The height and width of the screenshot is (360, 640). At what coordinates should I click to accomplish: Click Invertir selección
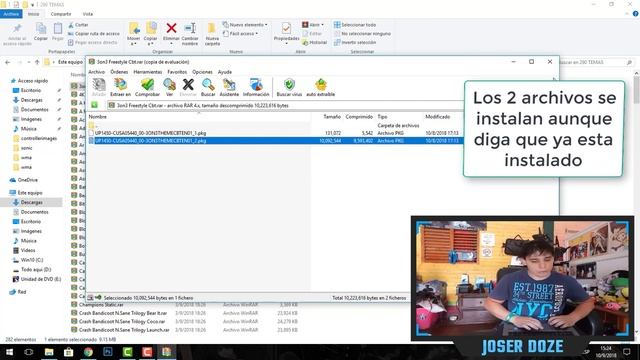(x=355, y=42)
